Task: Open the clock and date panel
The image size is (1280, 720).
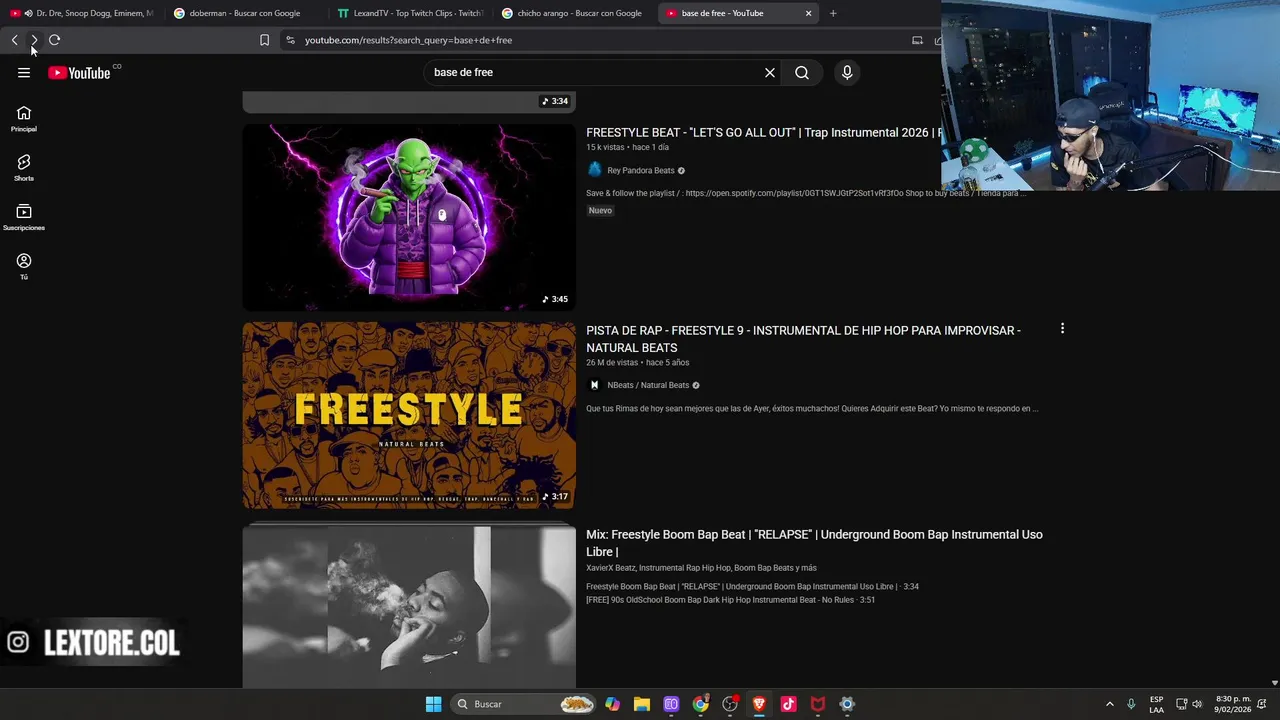Action: (1233, 704)
